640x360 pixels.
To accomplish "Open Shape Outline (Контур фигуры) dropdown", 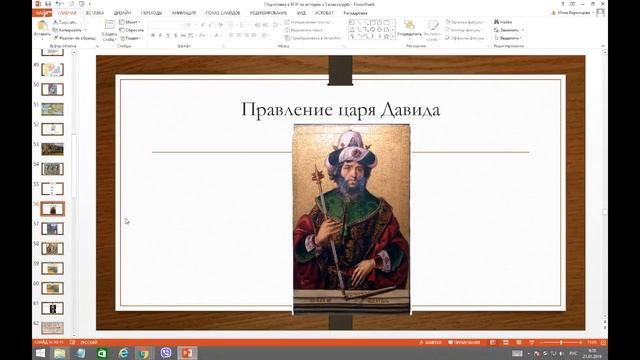I will pyautogui.click(x=464, y=30).
